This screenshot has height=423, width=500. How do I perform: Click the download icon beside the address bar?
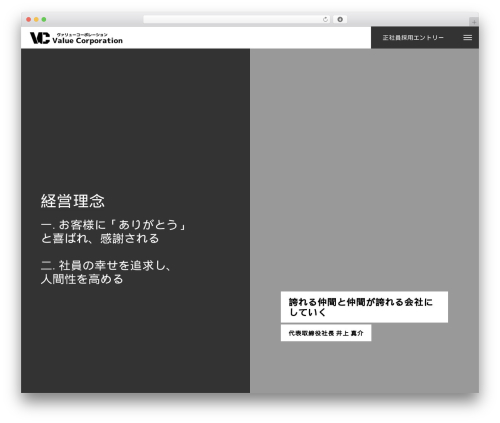tap(340, 19)
